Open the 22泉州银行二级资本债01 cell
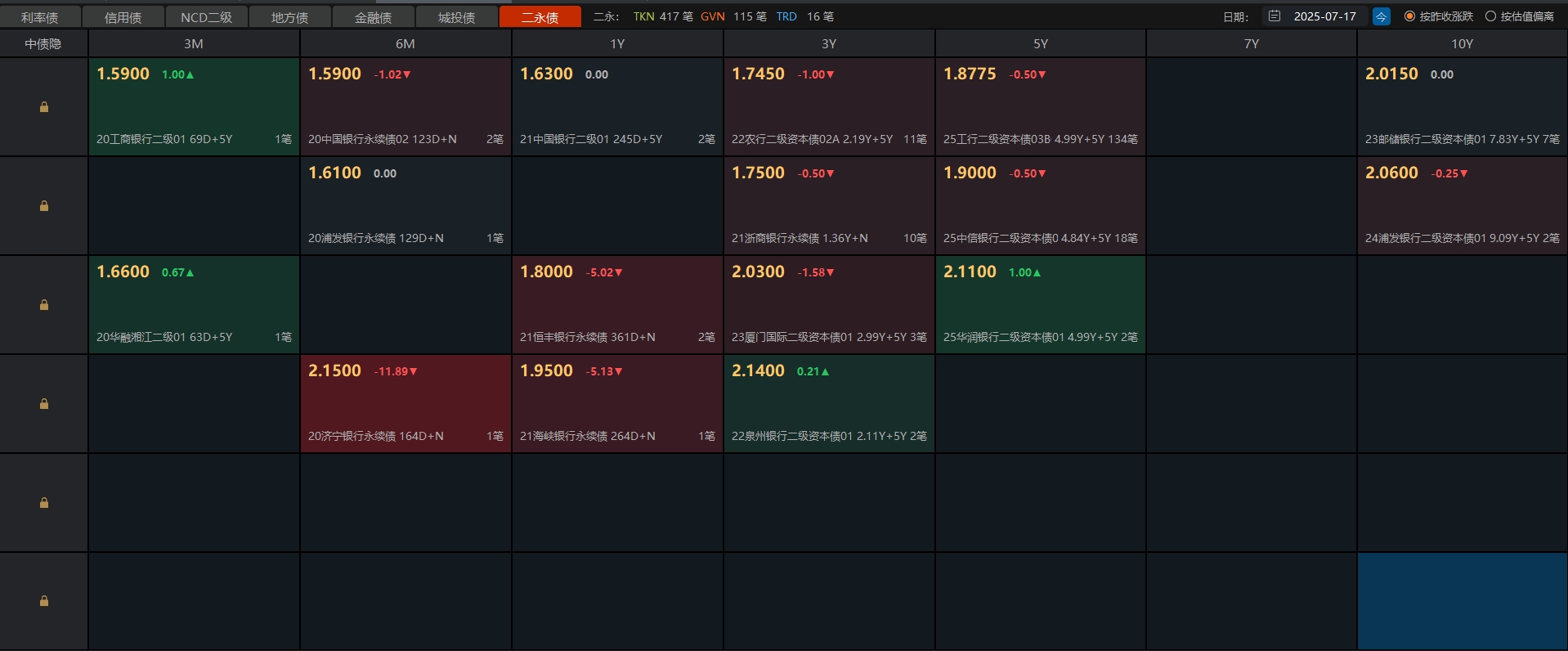Viewport: 1568px width, 651px height. click(829, 404)
